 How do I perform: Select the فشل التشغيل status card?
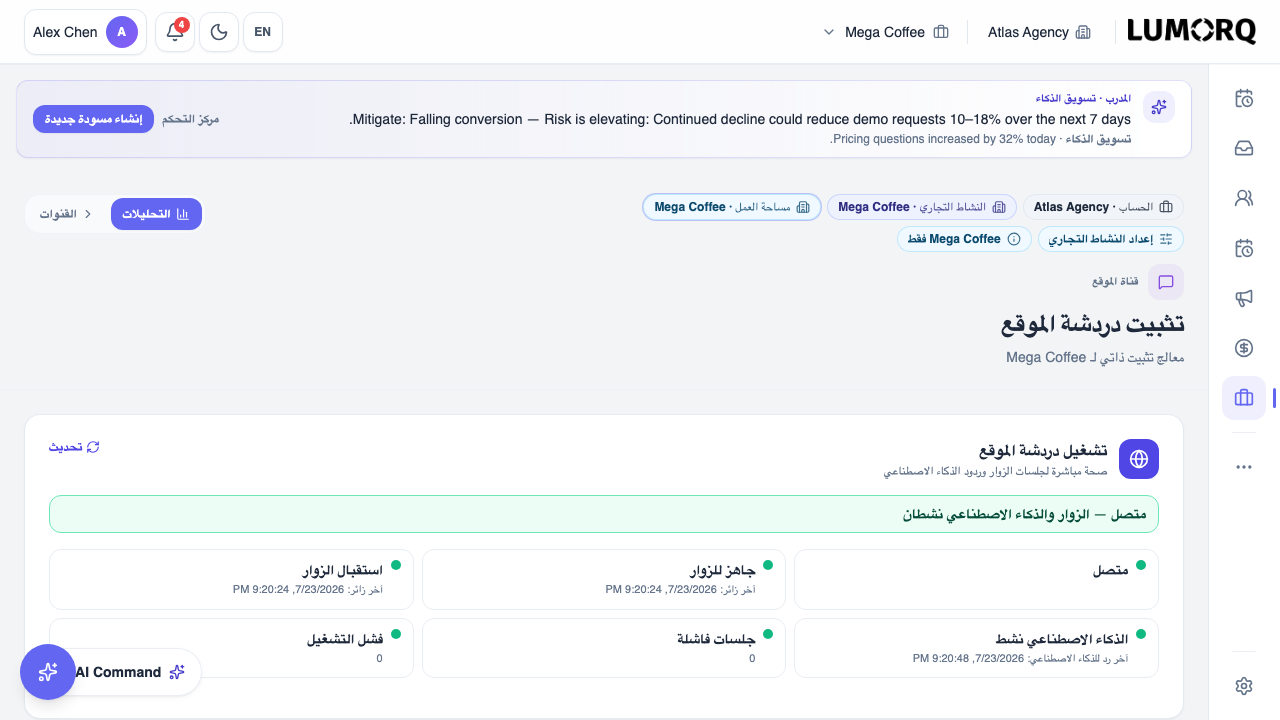pyautogui.click(x=231, y=648)
